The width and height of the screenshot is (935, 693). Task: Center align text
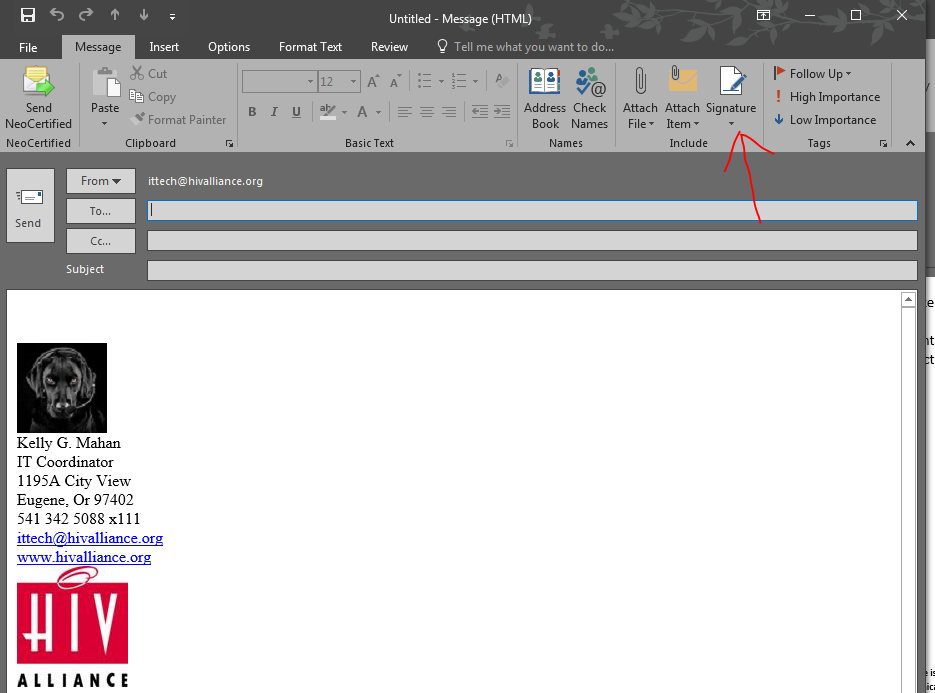tap(426, 112)
